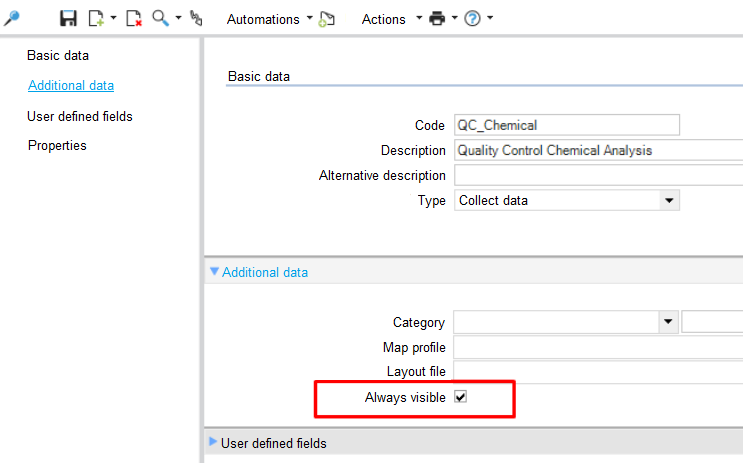Create a new record with the new document icon

click(x=96, y=18)
